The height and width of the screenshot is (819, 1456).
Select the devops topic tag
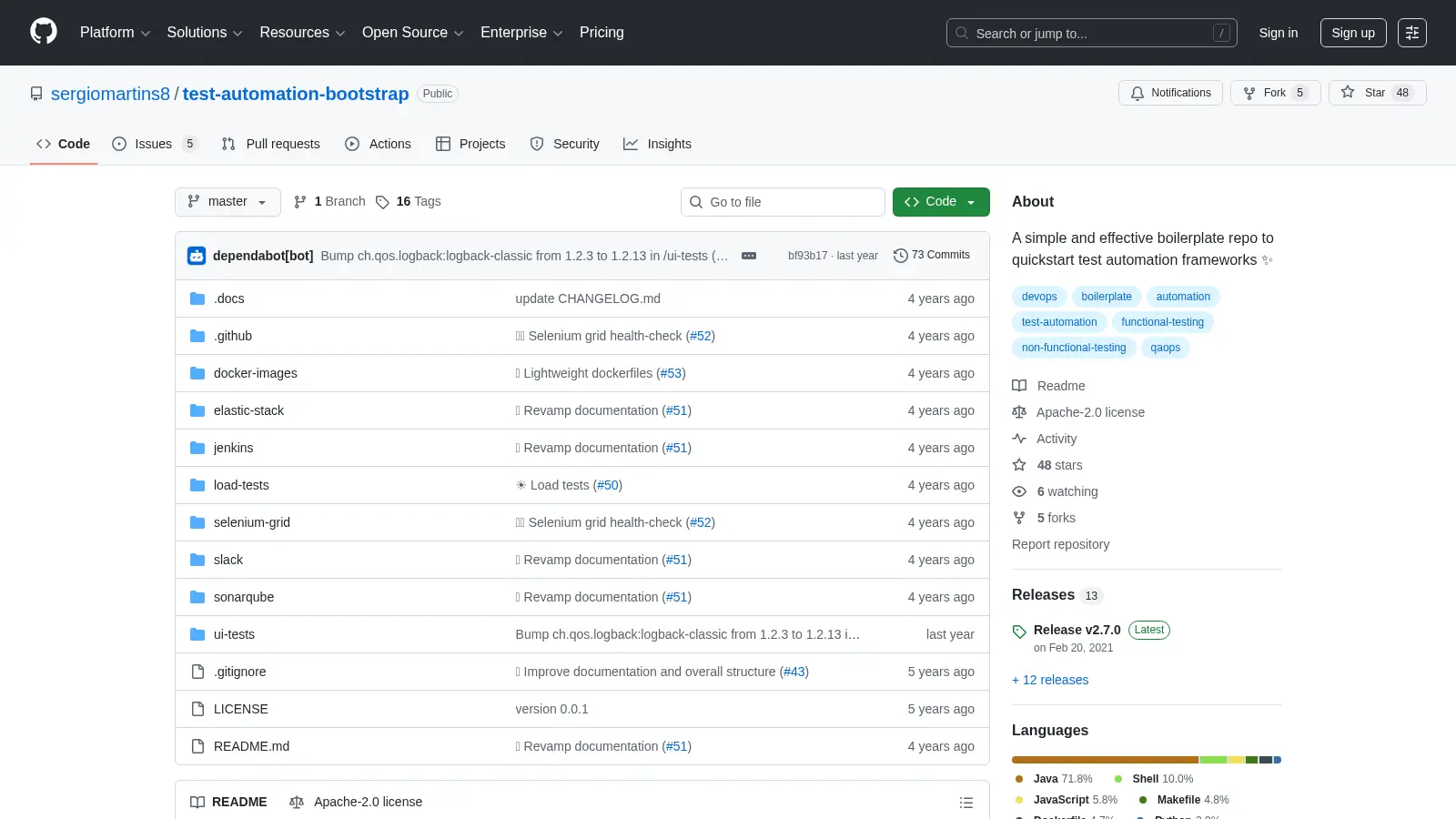(1039, 297)
